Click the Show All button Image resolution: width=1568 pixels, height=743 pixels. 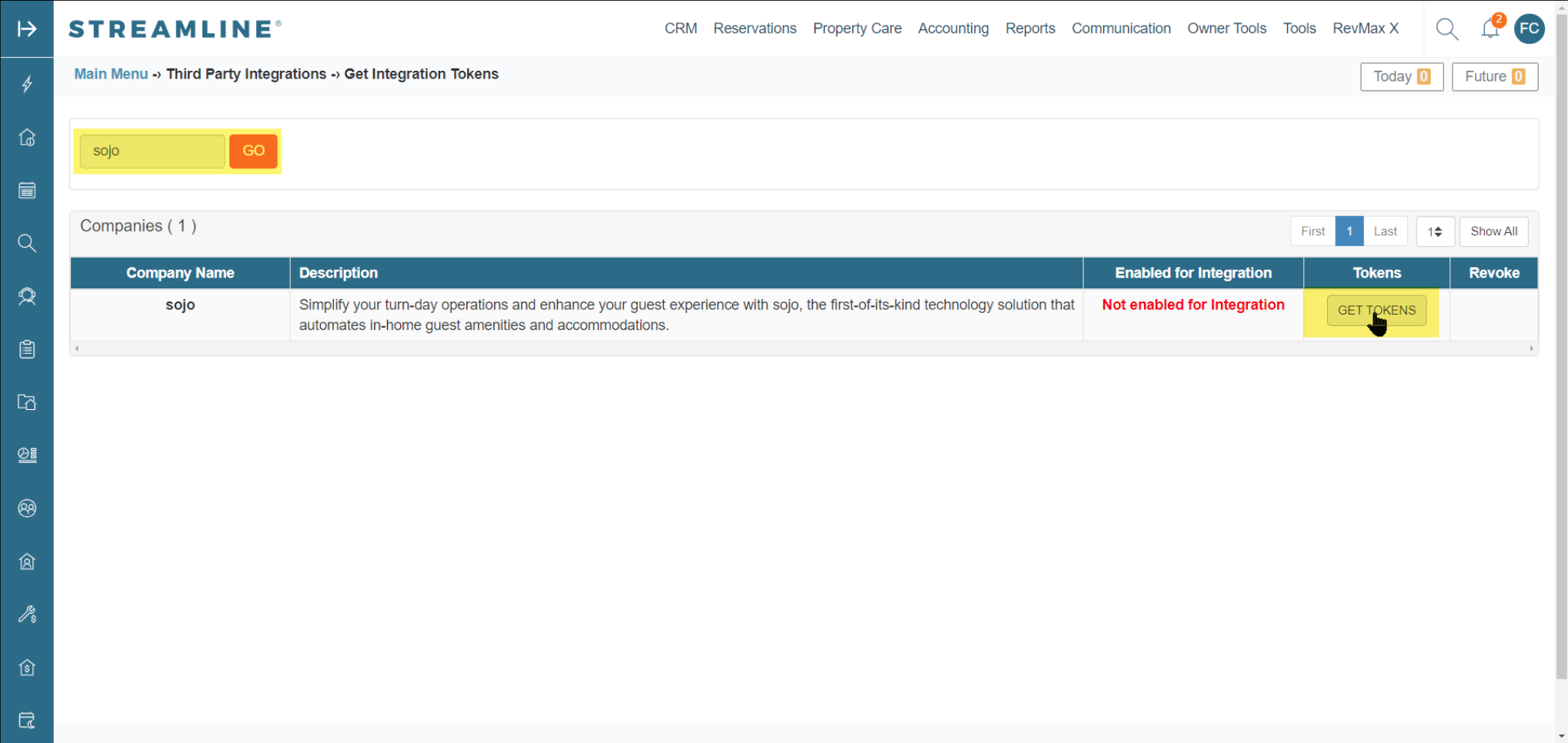1493,232
